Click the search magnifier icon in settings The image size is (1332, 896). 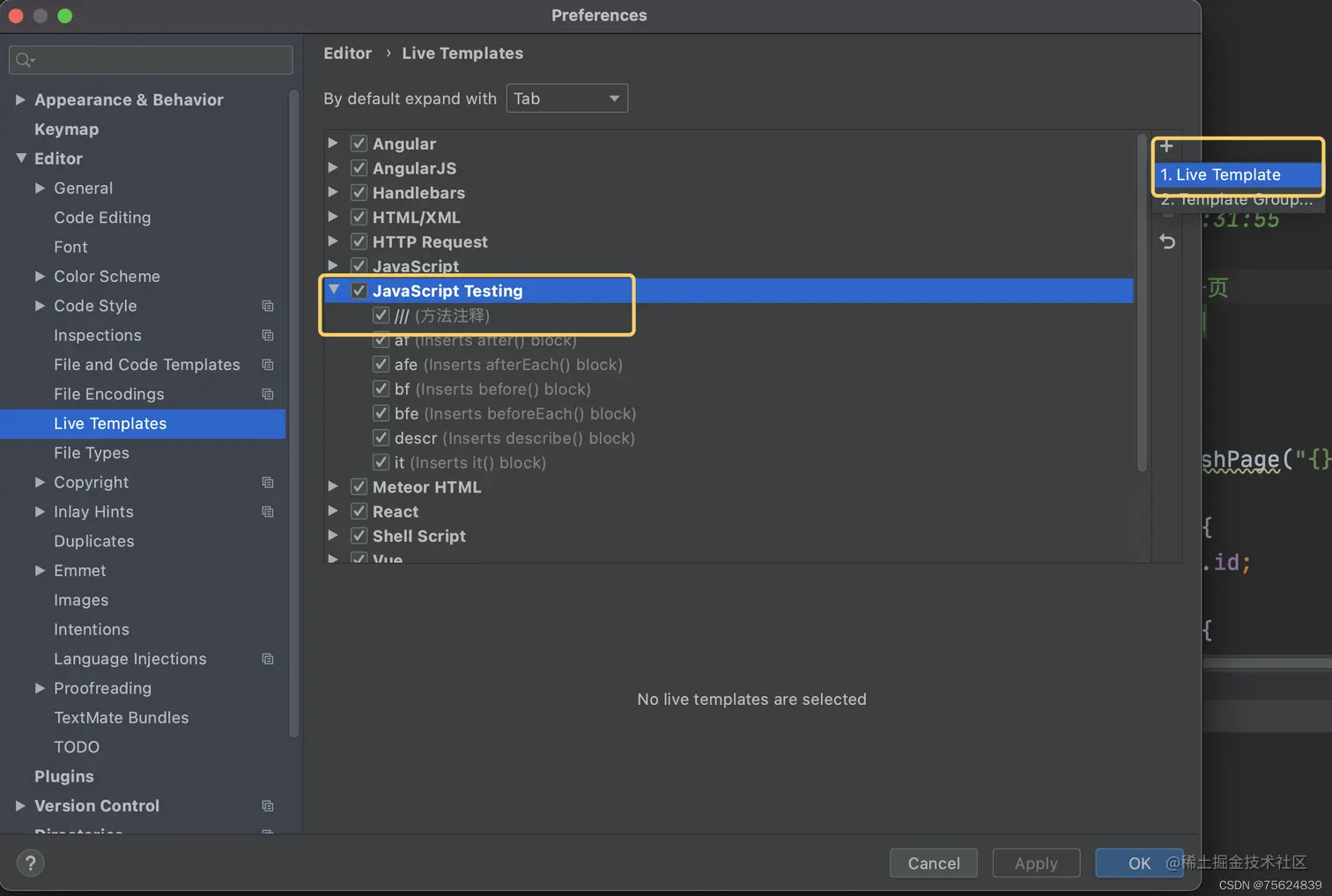(25, 60)
